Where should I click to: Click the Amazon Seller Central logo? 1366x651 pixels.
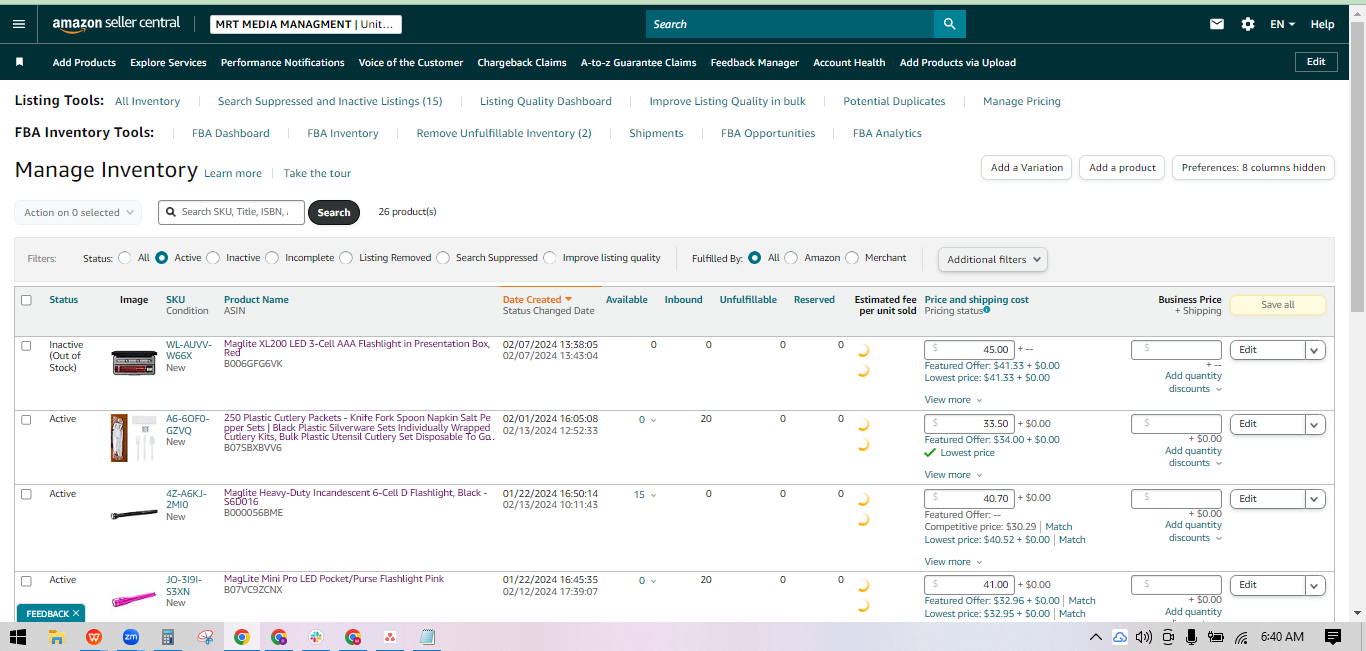(x=116, y=23)
